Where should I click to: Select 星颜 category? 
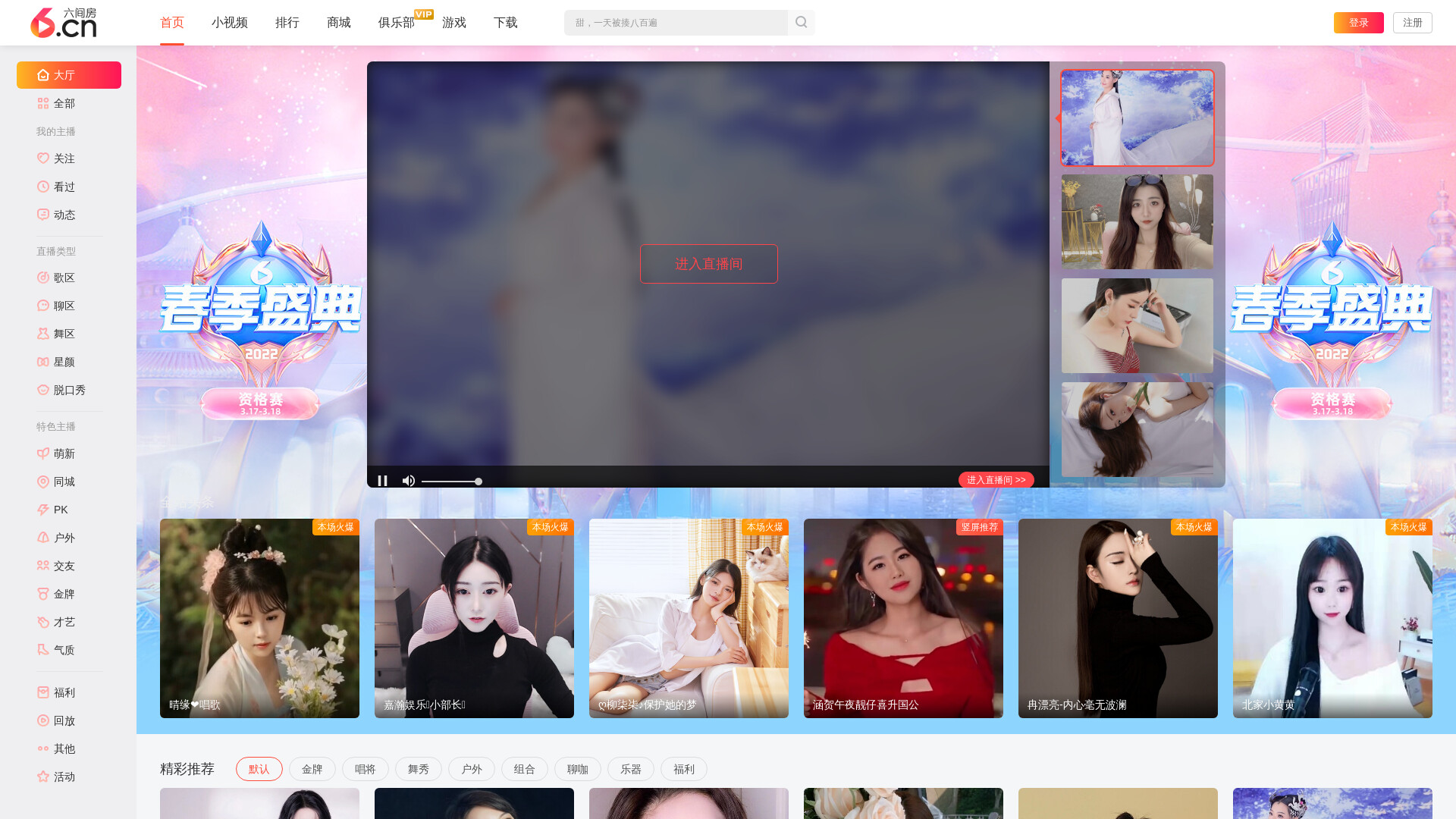[69, 362]
